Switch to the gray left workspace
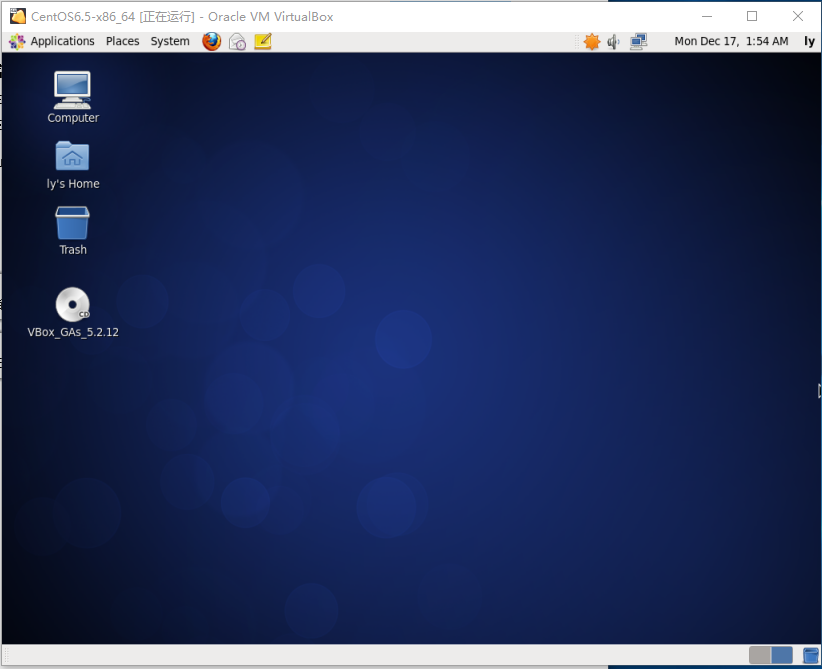Image resolution: width=822 pixels, height=669 pixels. [760, 655]
